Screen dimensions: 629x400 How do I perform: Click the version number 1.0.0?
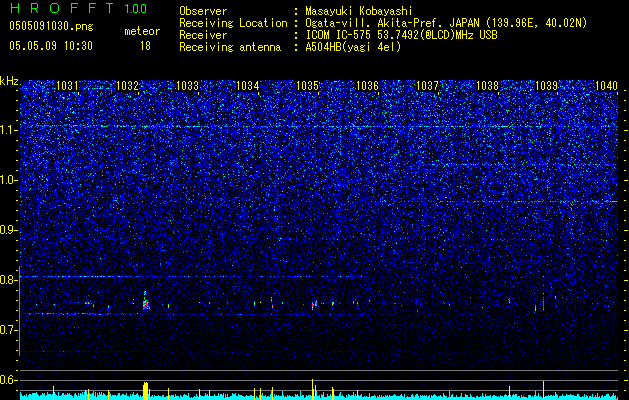pyautogui.click(x=135, y=9)
